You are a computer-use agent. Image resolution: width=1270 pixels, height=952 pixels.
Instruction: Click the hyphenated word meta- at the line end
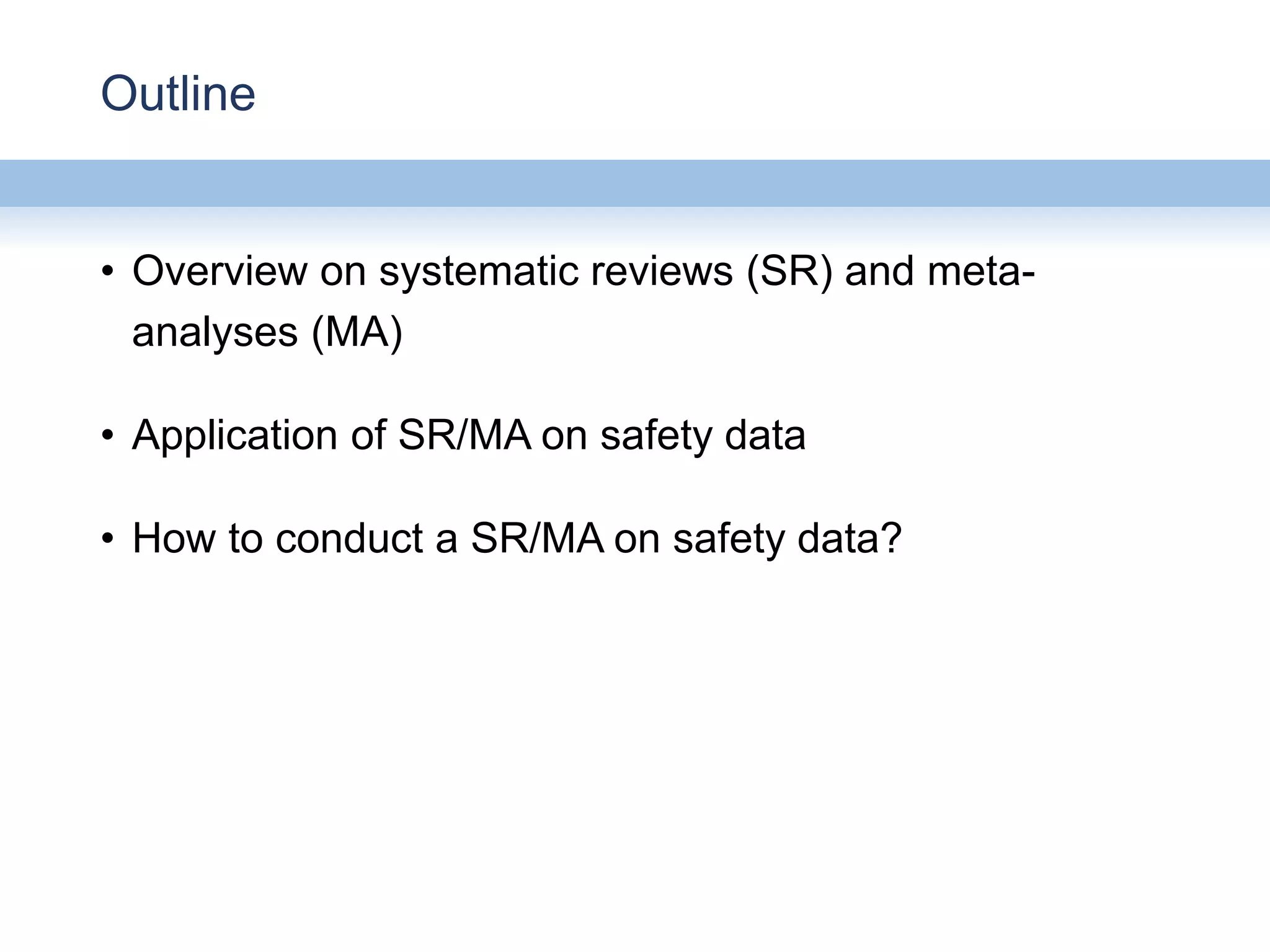click(981, 271)
